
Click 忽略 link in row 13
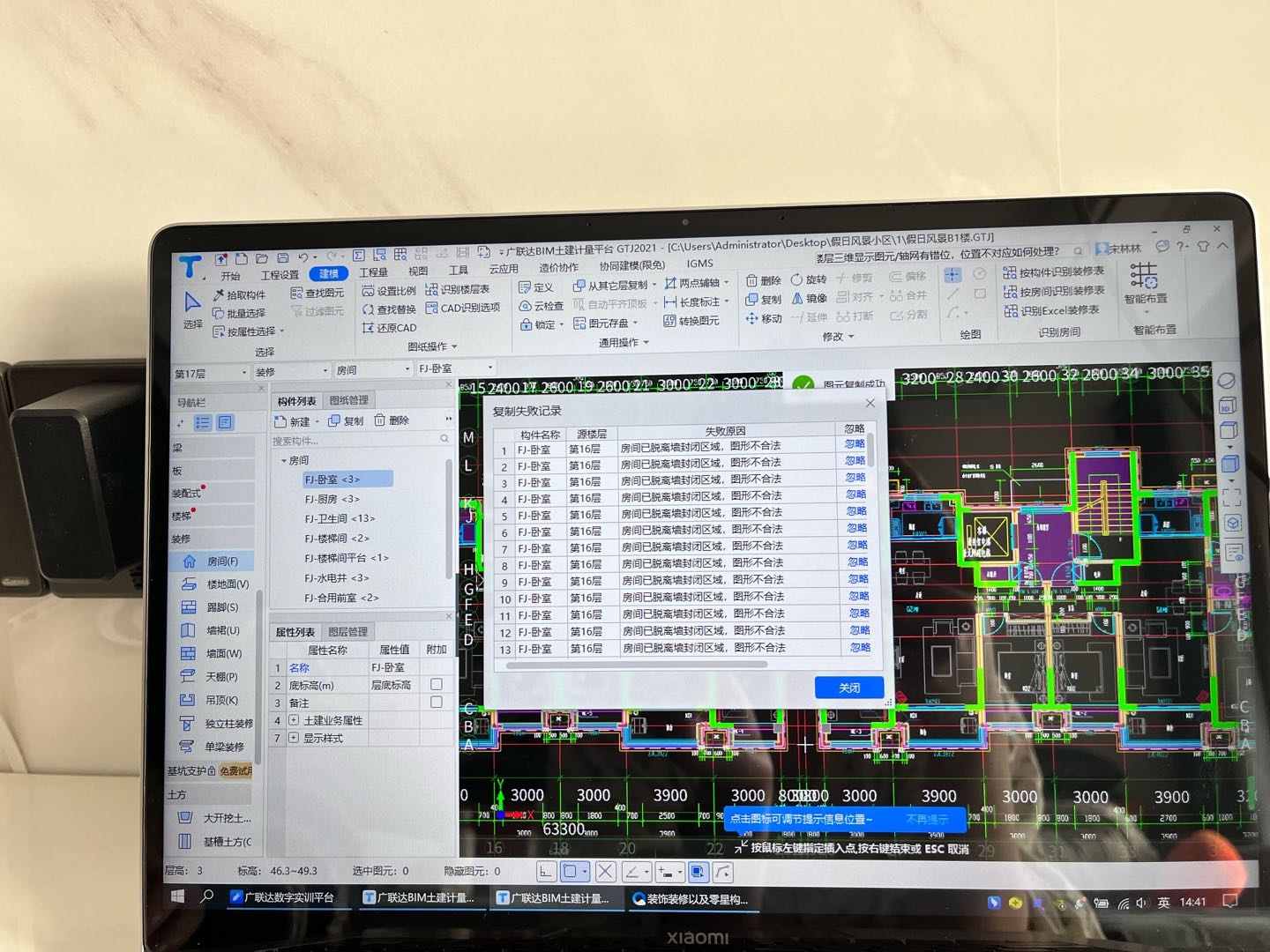pyautogui.click(x=861, y=647)
